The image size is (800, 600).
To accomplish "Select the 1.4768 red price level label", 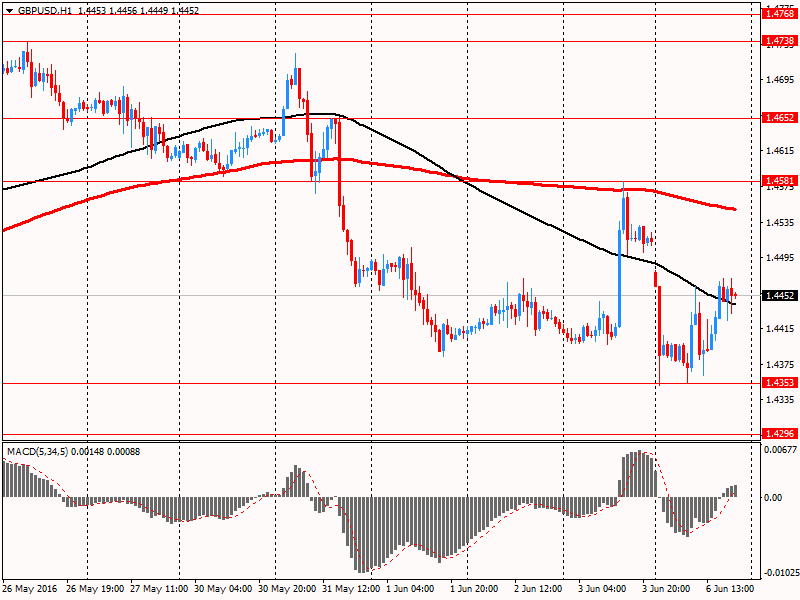I will pos(780,14).
